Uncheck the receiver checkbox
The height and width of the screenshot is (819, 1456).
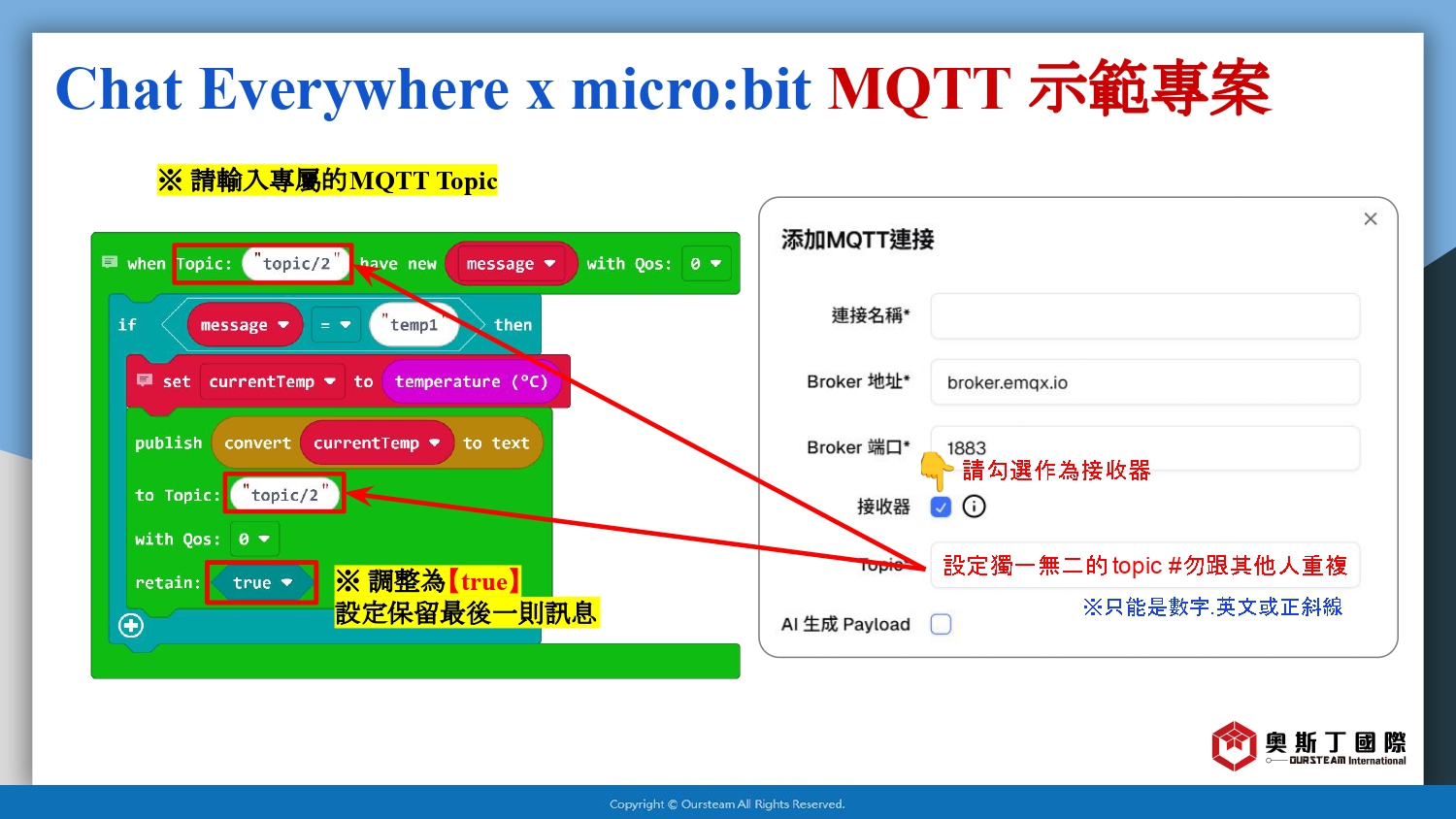pyautogui.click(x=941, y=507)
